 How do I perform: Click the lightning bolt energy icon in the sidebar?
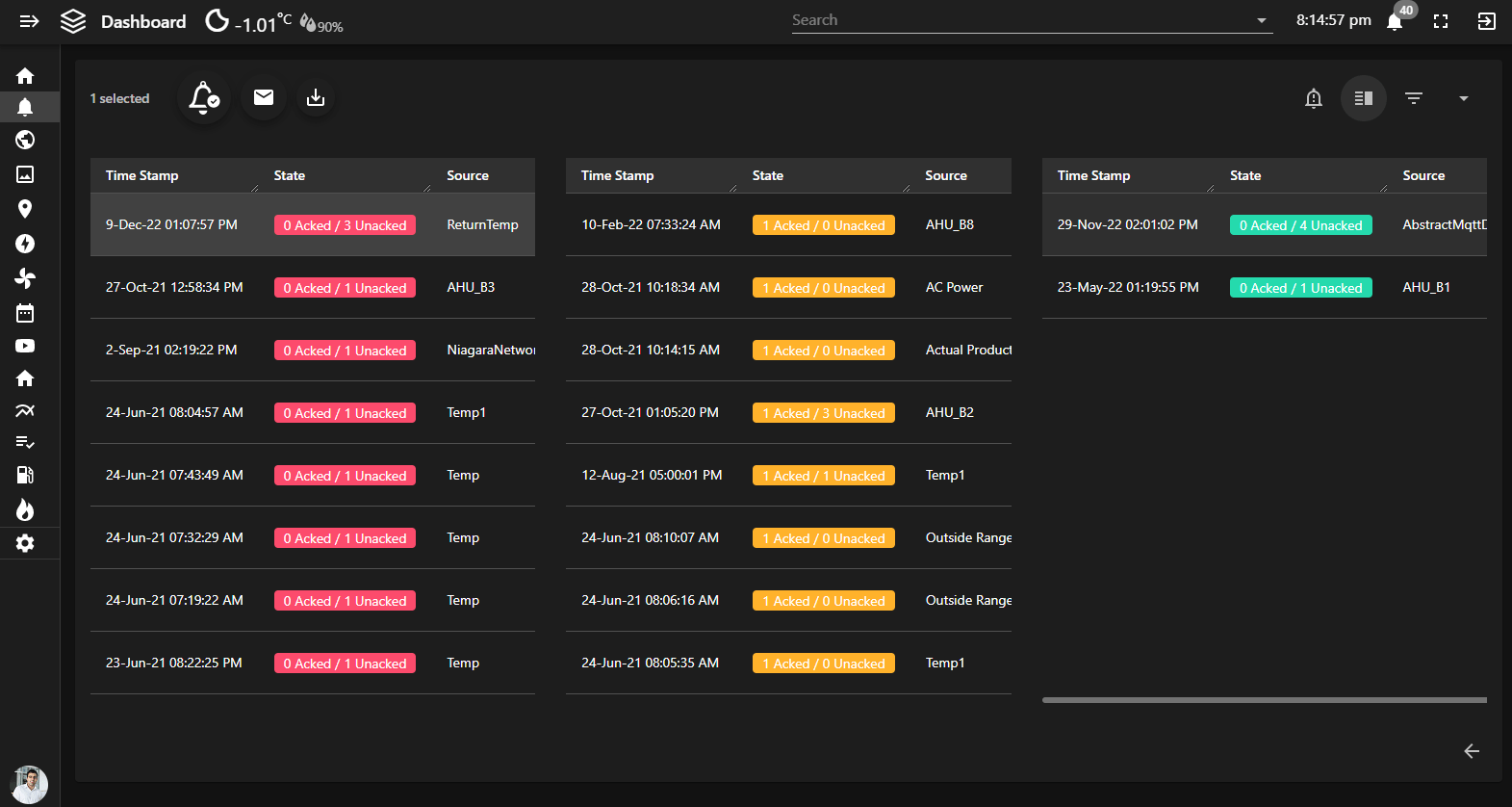(25, 244)
